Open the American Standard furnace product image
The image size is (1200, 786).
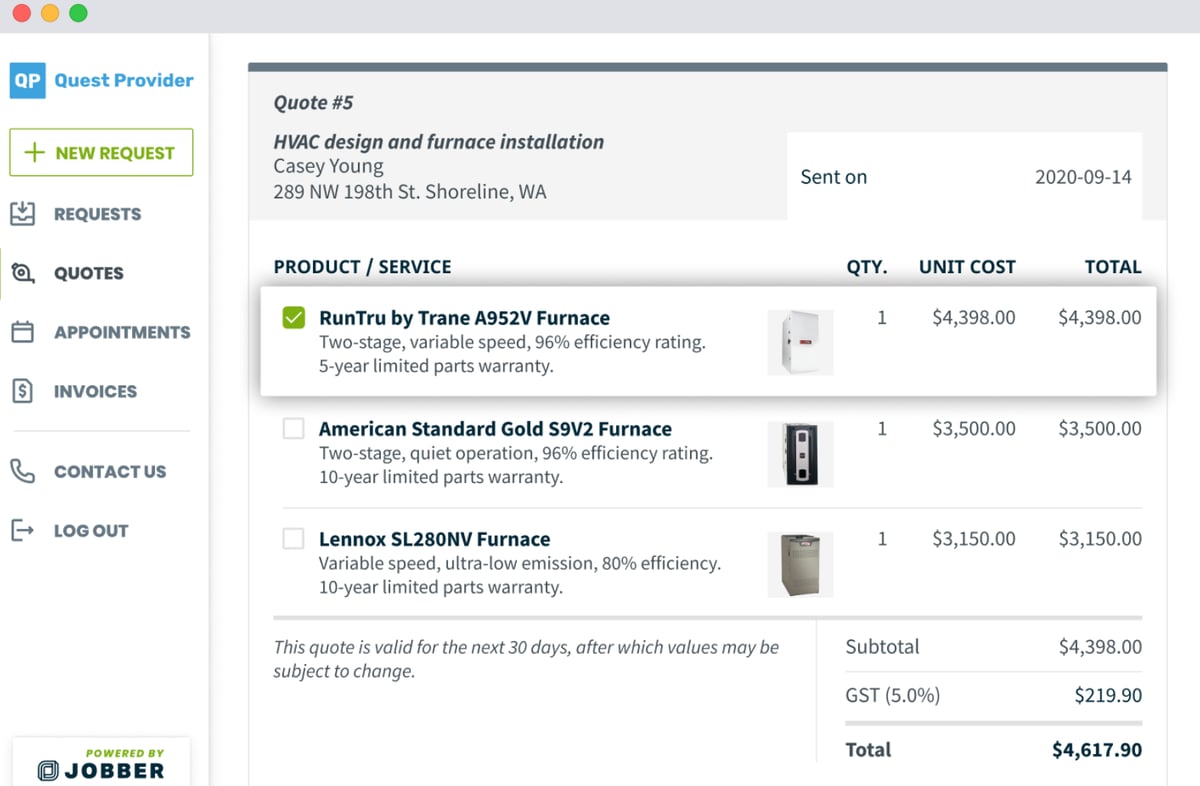(800, 454)
